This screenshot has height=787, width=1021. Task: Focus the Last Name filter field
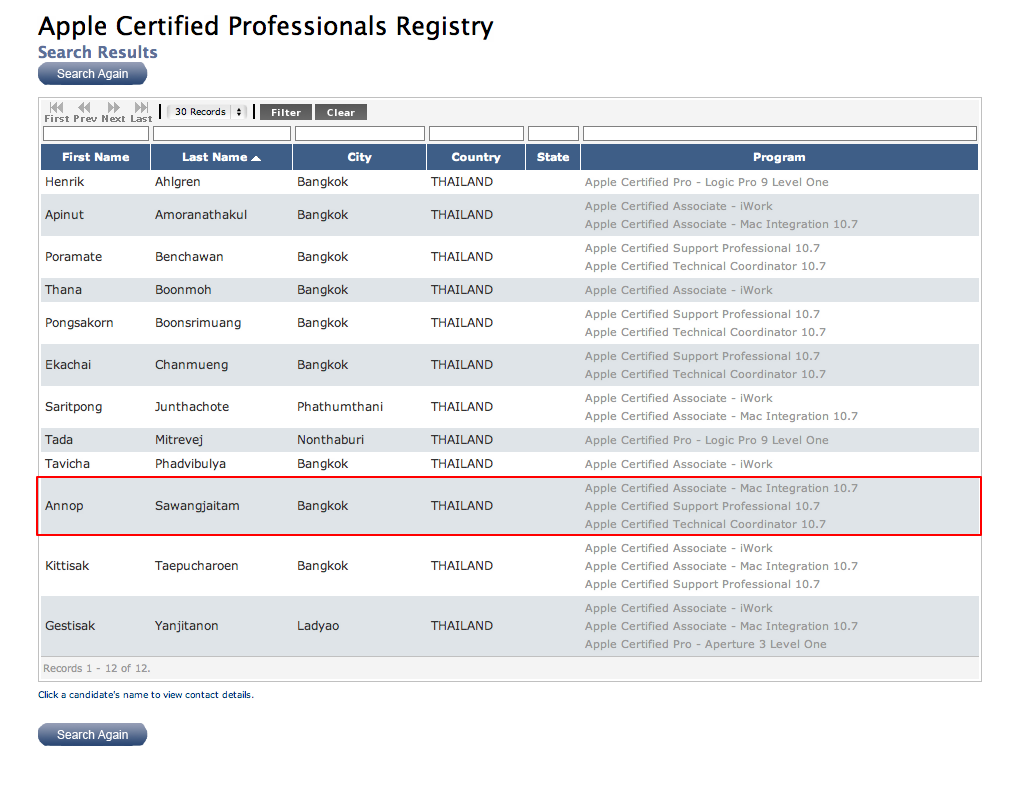tap(222, 133)
